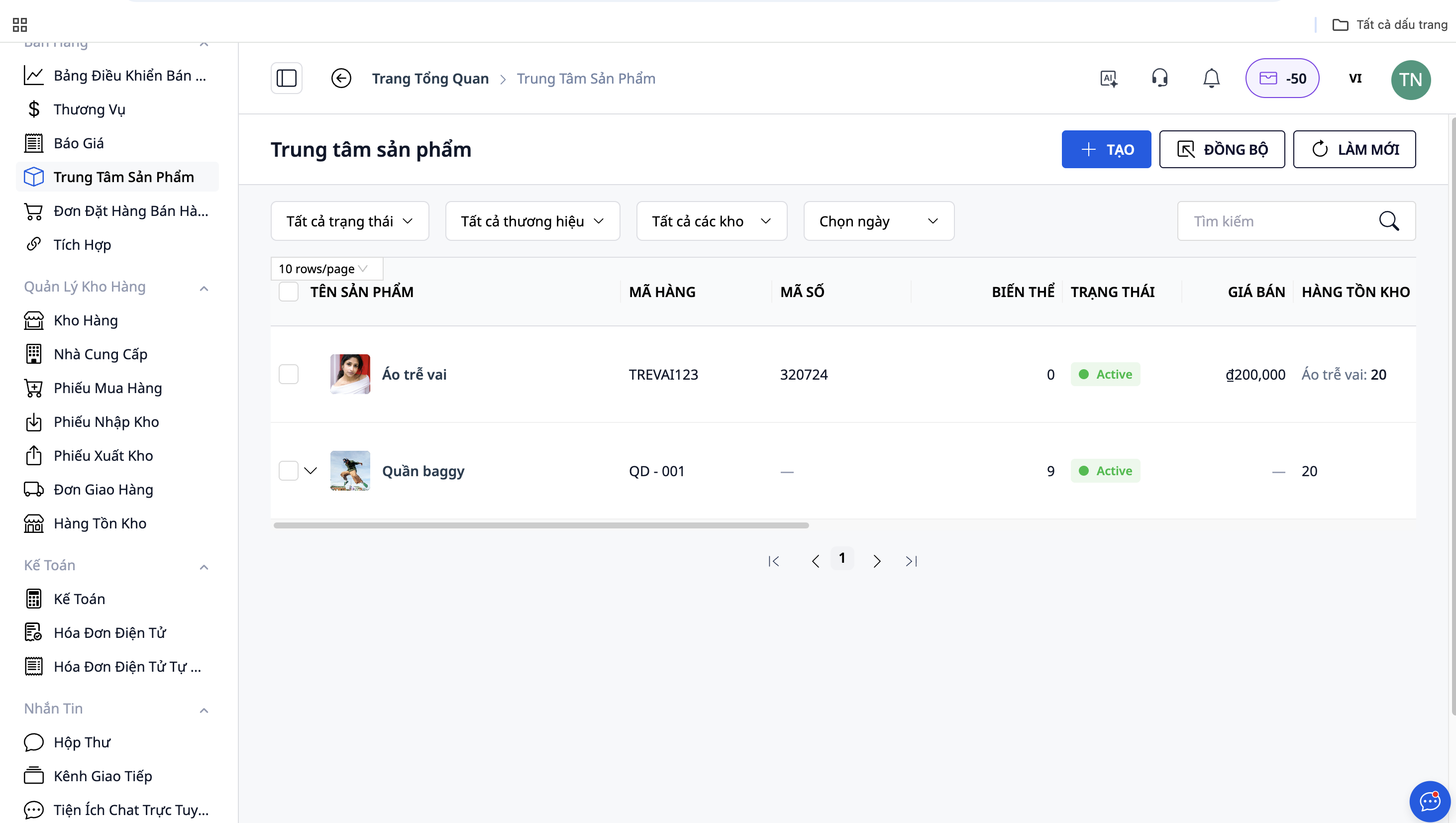Click the TẠO create button

(x=1106, y=149)
